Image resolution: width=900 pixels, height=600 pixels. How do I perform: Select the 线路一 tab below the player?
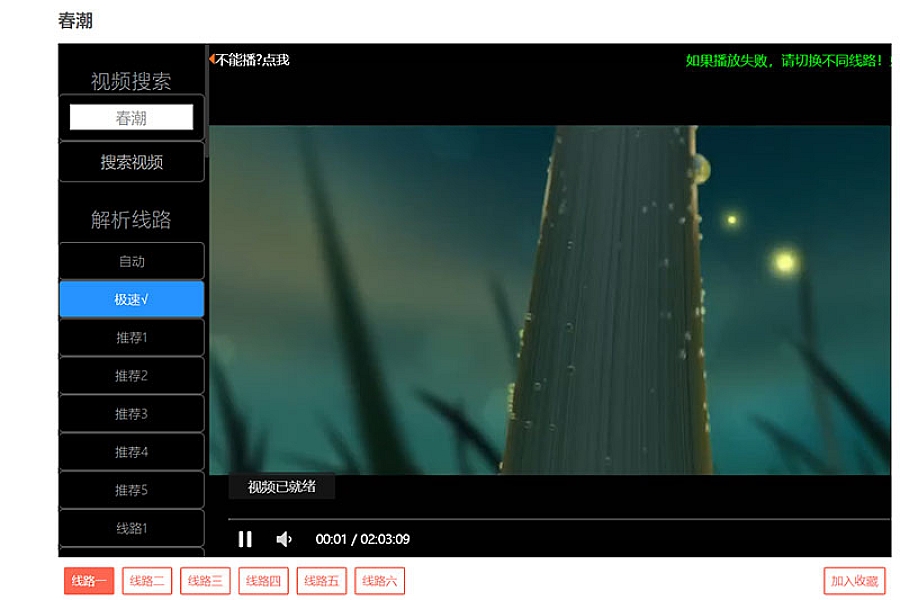89,580
